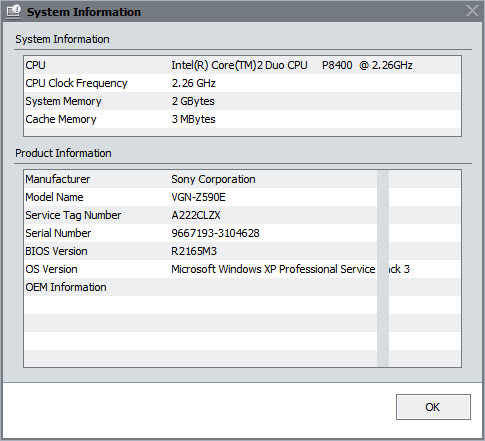This screenshot has height=441, width=485.
Task: Click the A222CLZX service tag value
Action: coord(196,215)
